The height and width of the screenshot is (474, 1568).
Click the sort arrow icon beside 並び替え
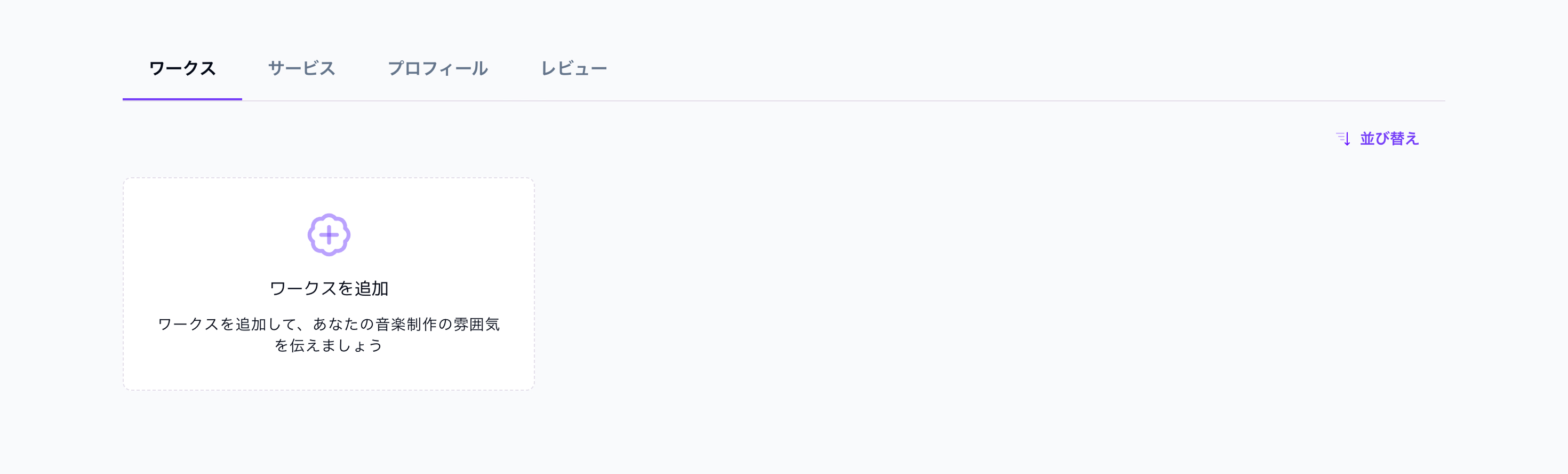coord(1343,139)
